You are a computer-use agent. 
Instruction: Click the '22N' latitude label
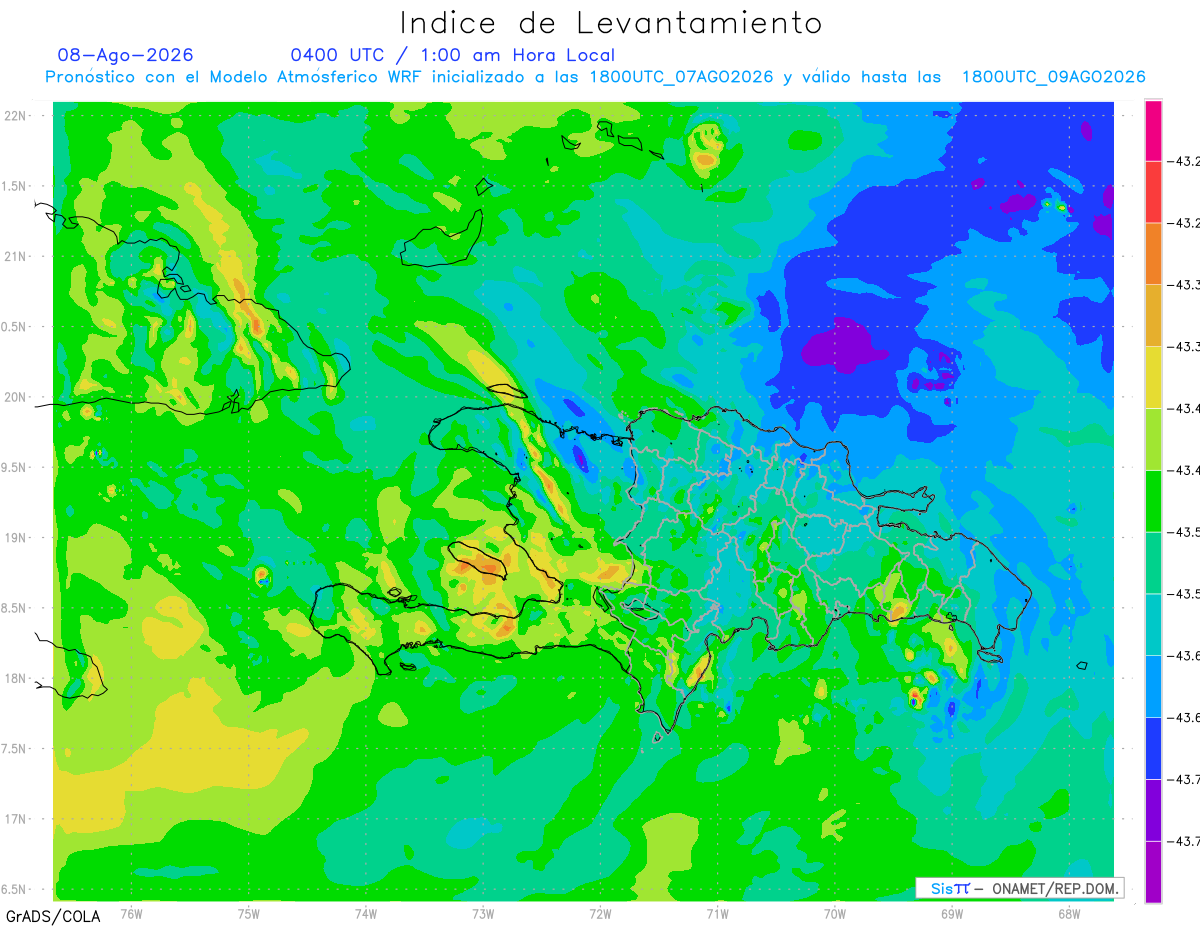[16, 116]
